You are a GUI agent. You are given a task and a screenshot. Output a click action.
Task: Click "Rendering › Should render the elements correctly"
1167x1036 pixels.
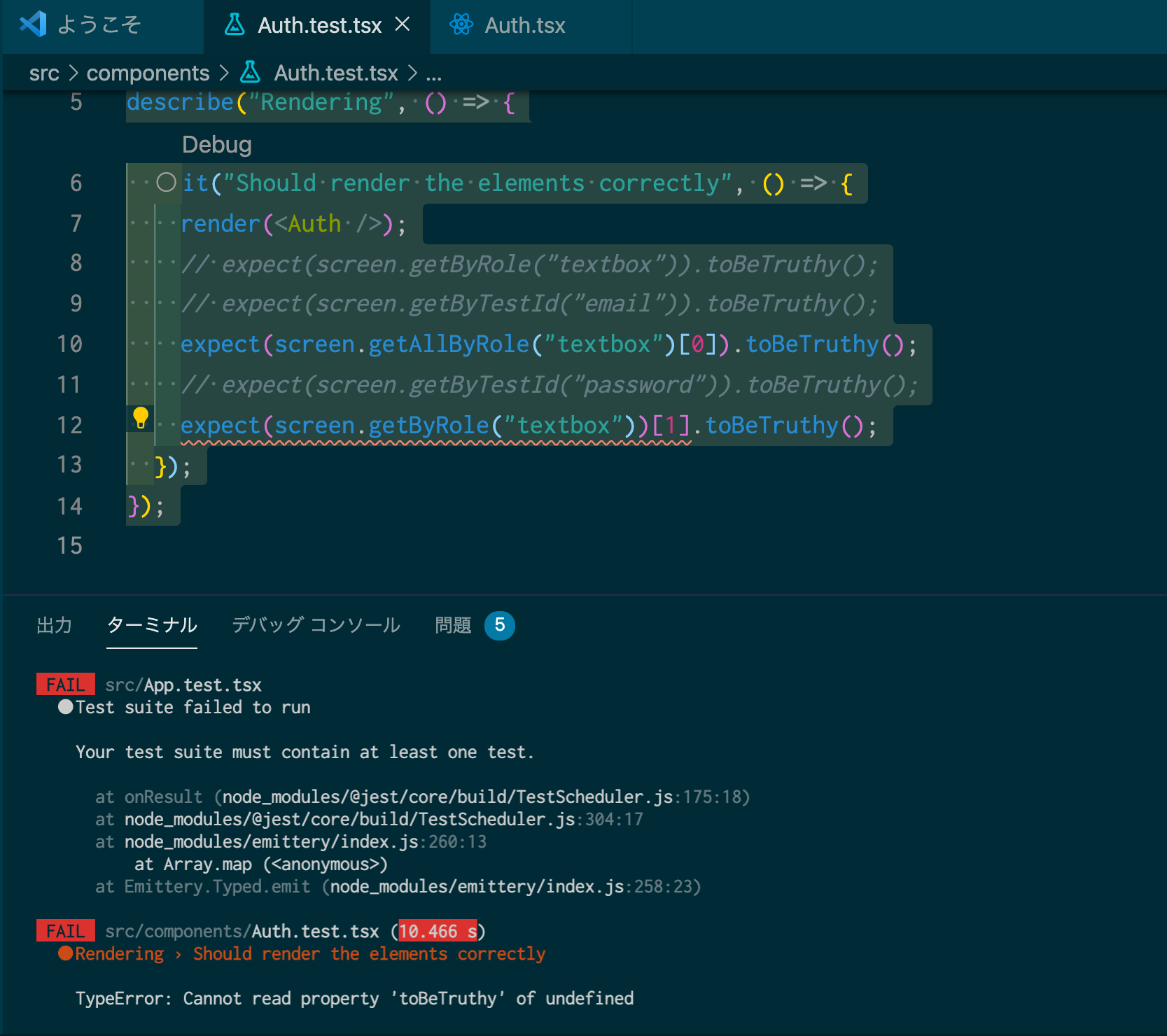(x=310, y=953)
